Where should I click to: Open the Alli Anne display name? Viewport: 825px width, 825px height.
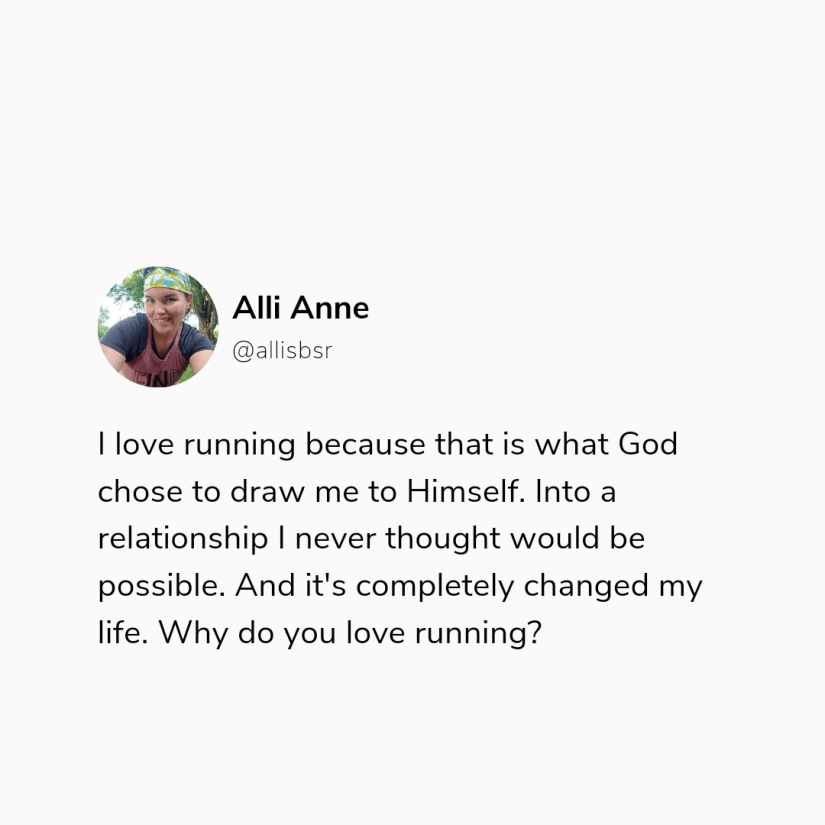coord(300,309)
